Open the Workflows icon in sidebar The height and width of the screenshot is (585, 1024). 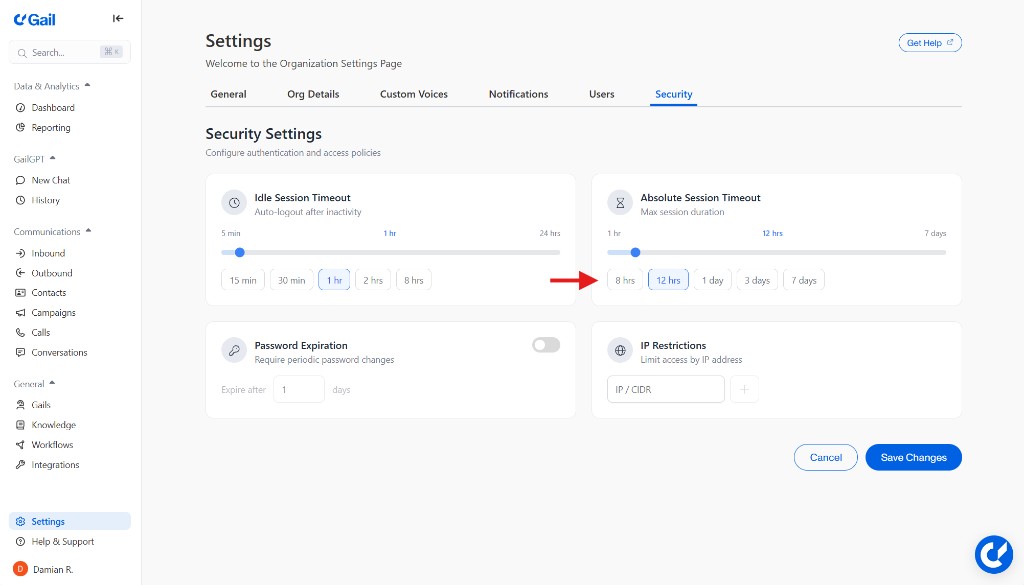click(21, 445)
